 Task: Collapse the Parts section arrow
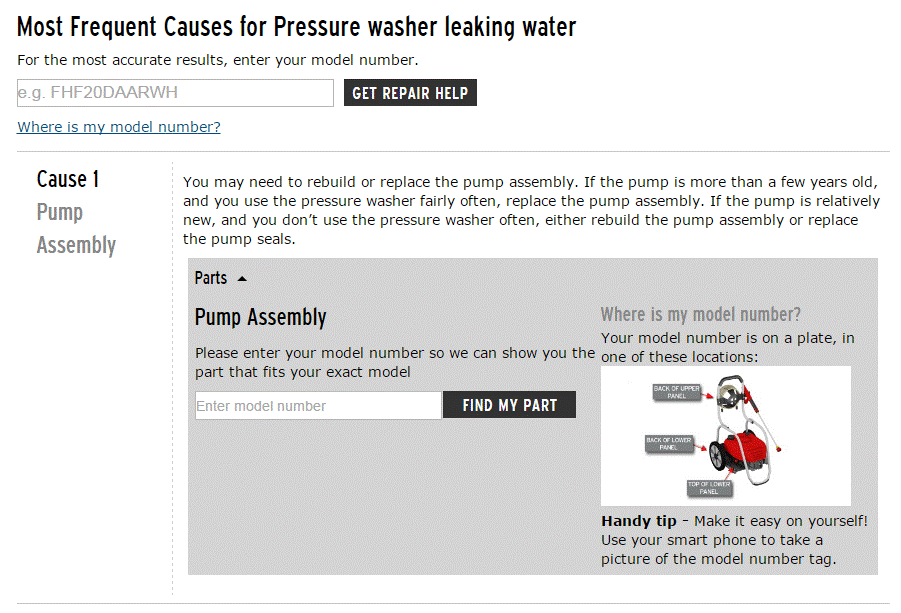tap(242, 279)
